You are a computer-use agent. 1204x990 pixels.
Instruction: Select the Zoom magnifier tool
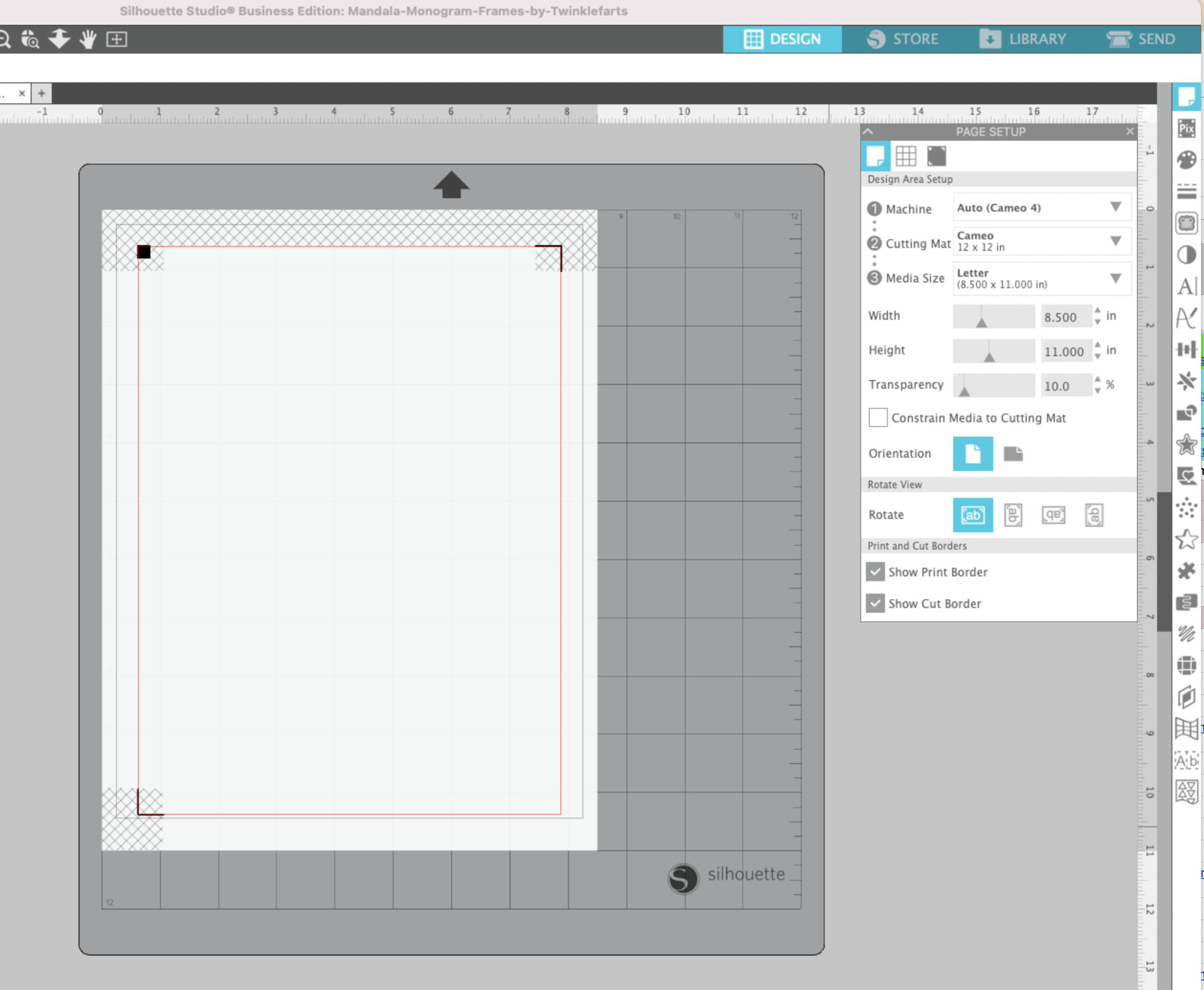point(6,39)
